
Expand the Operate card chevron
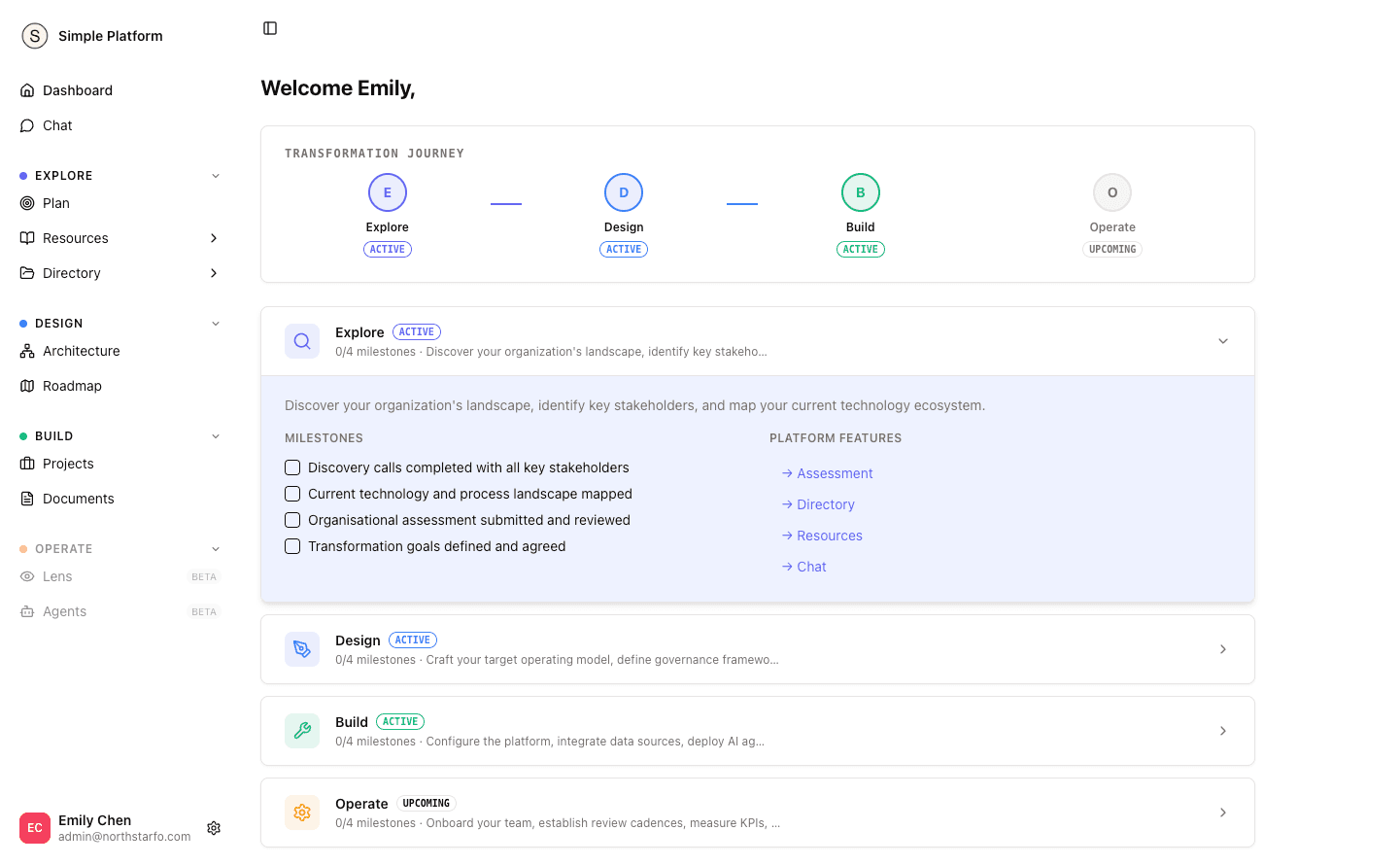click(x=1223, y=813)
